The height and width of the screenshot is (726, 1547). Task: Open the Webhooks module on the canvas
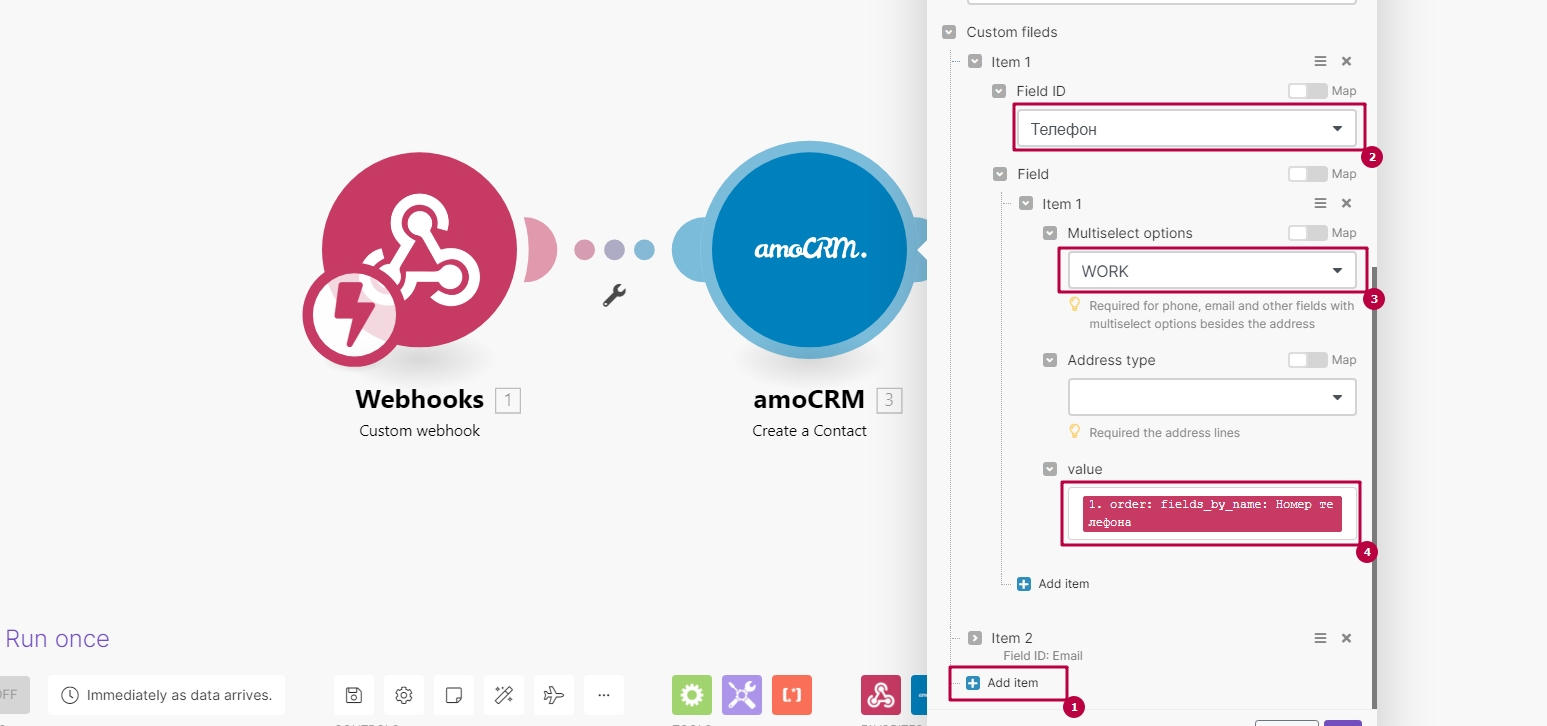coord(420,251)
